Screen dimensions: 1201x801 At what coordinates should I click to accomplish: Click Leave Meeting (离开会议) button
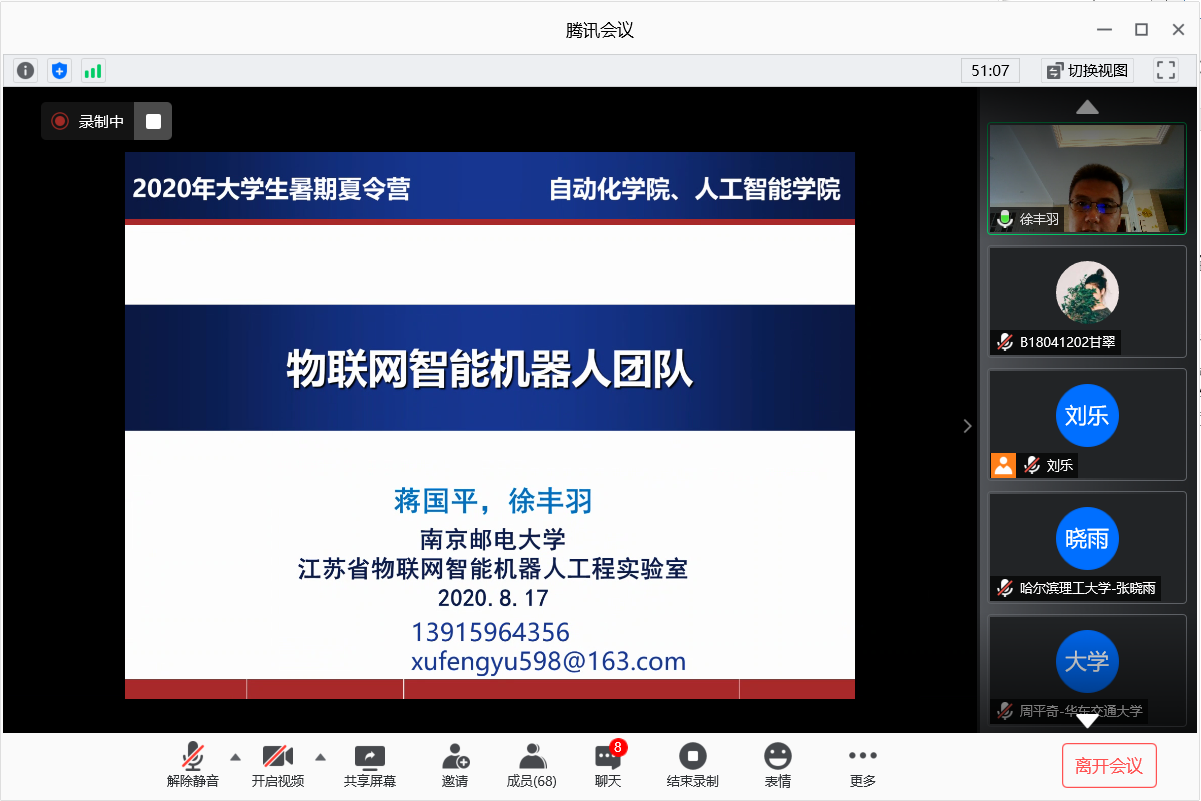[x=1108, y=766]
